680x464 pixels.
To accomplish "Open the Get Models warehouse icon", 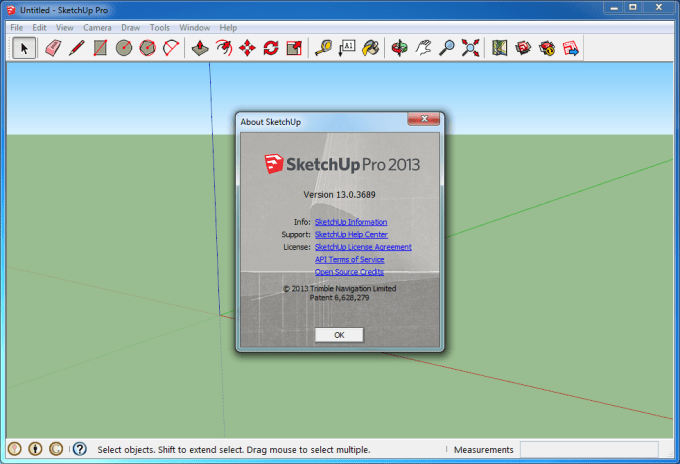I will pos(523,48).
